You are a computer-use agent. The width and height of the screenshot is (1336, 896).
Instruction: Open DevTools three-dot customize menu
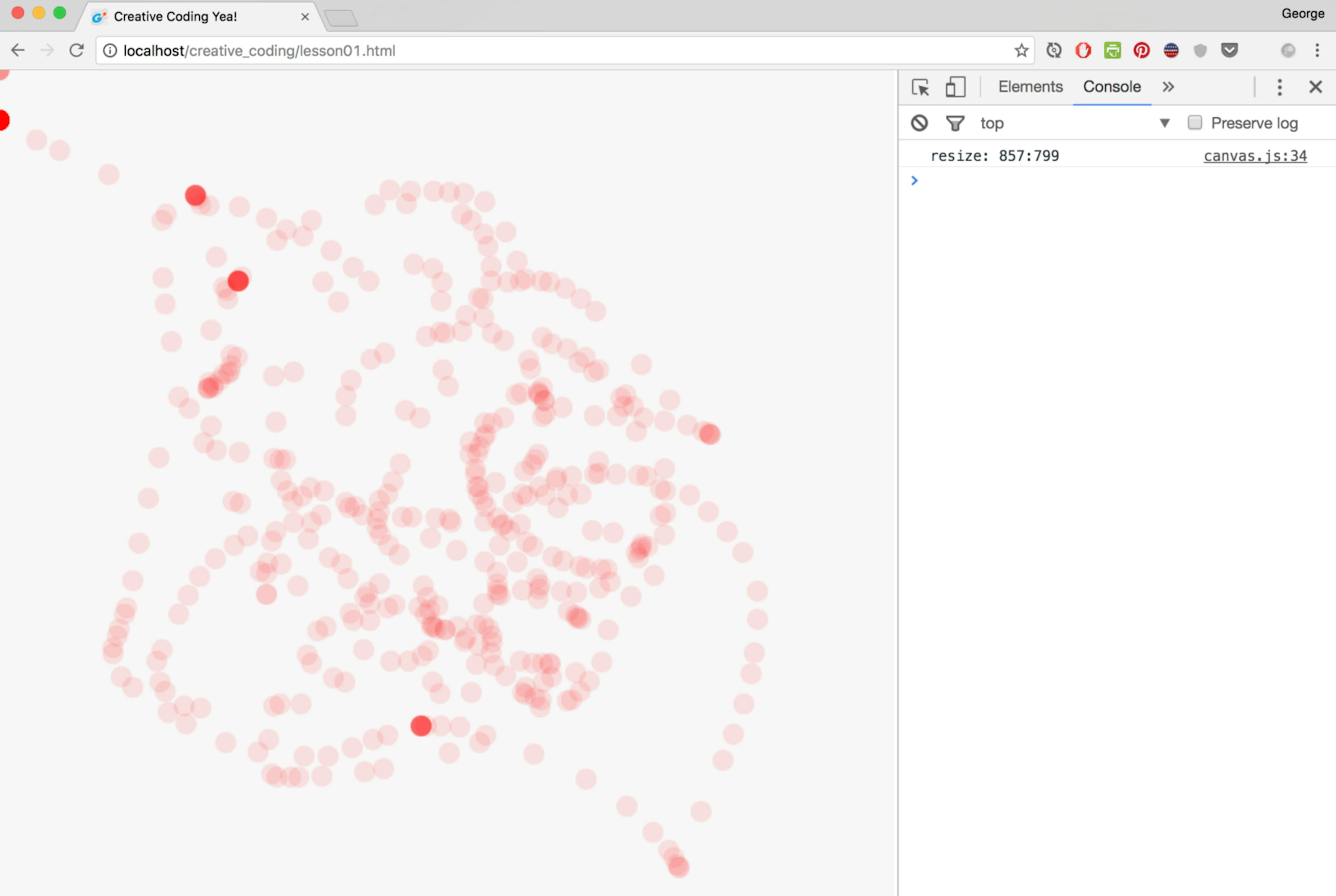[x=1279, y=87]
